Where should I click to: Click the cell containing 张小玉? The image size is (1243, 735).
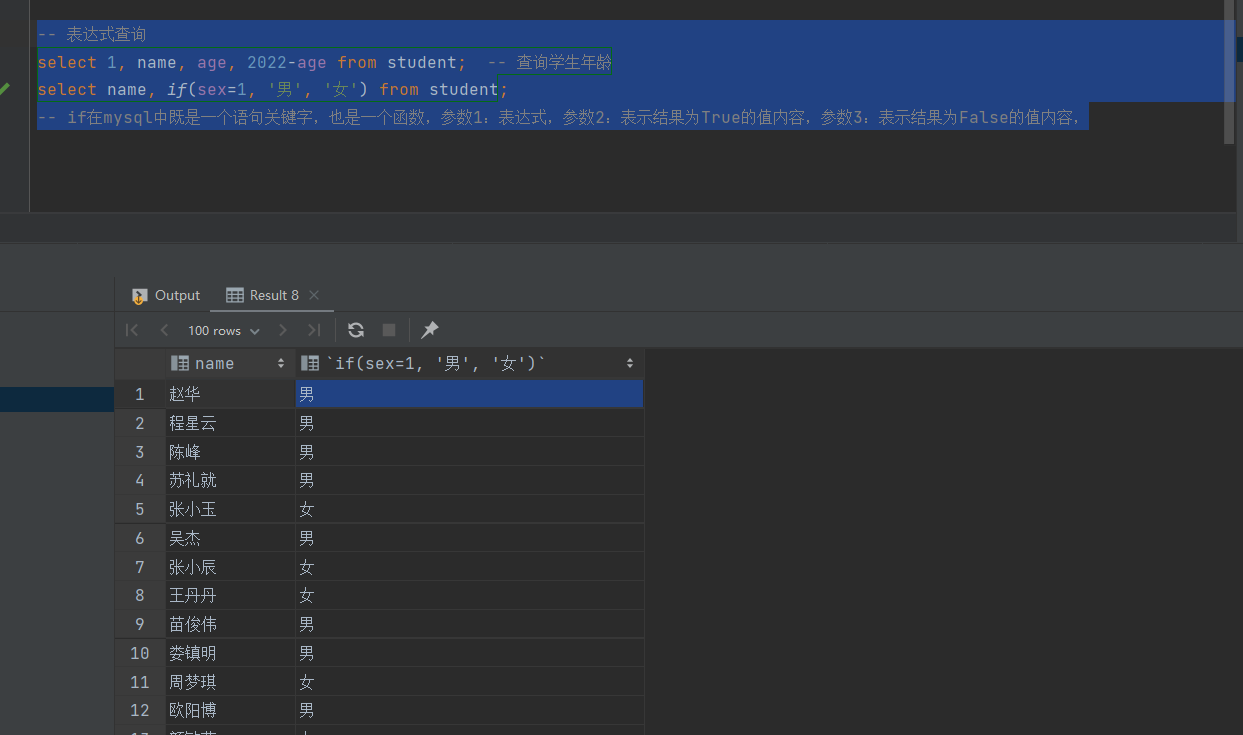pos(193,510)
